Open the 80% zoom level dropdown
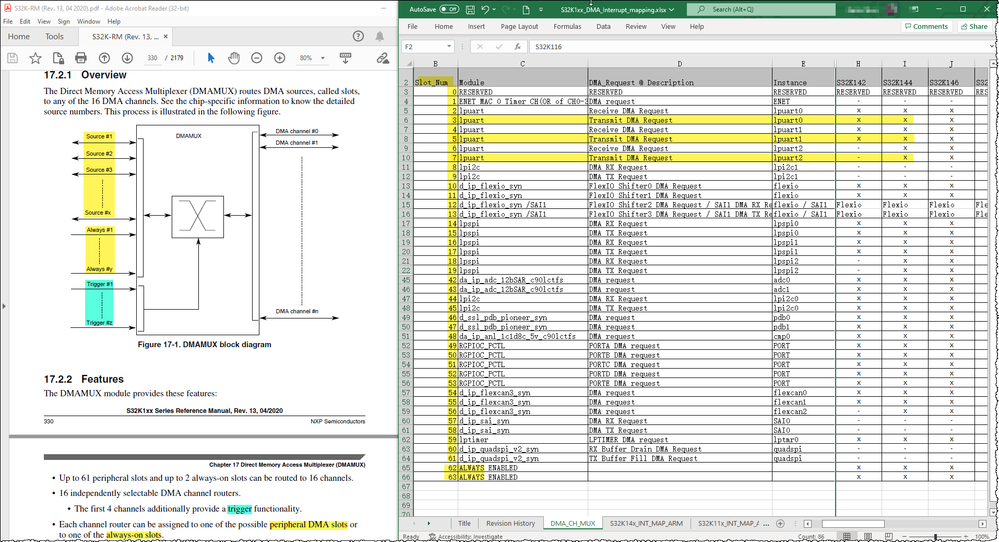This screenshot has height=542, width=999. coord(325,58)
